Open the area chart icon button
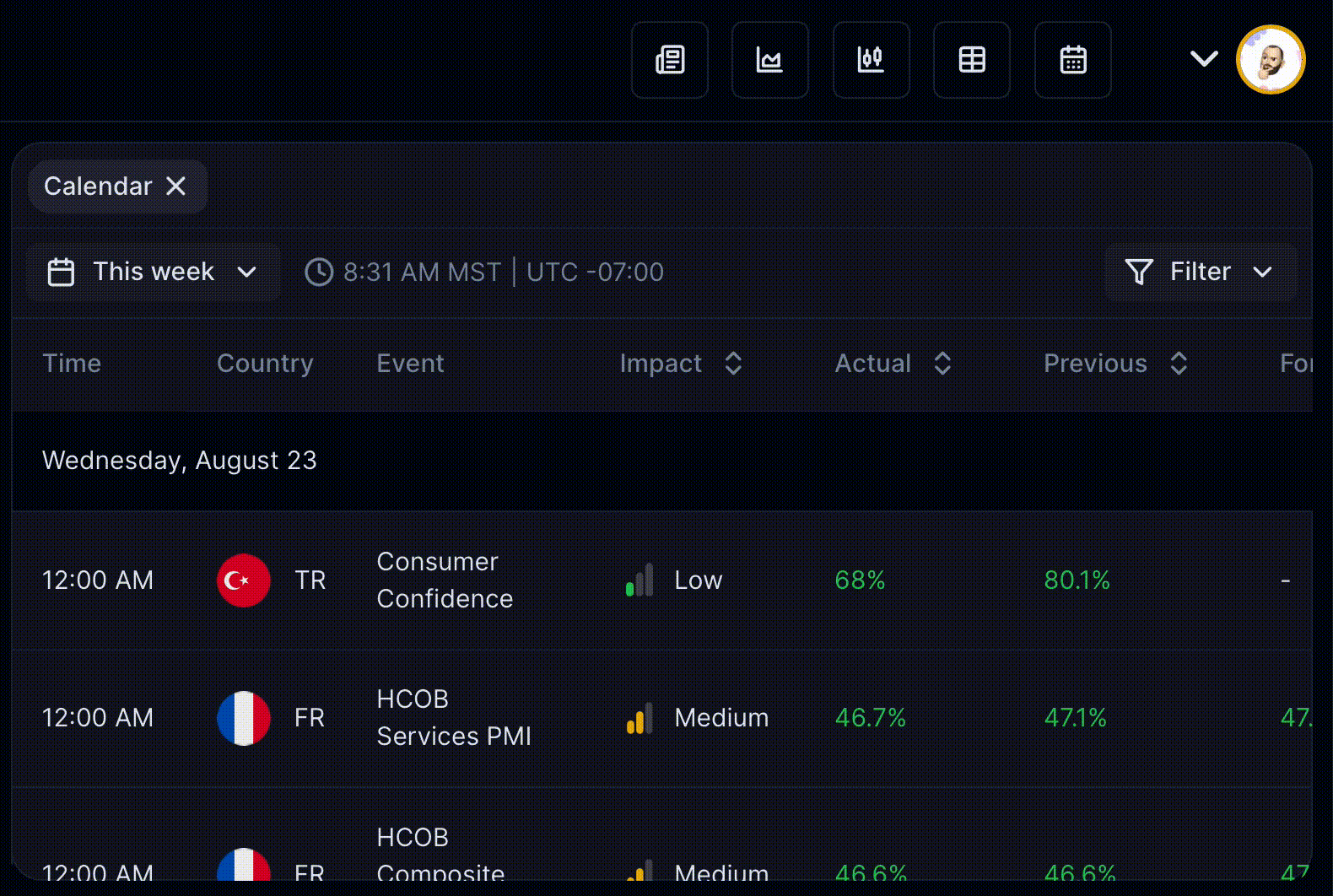The image size is (1333, 896). [x=770, y=60]
